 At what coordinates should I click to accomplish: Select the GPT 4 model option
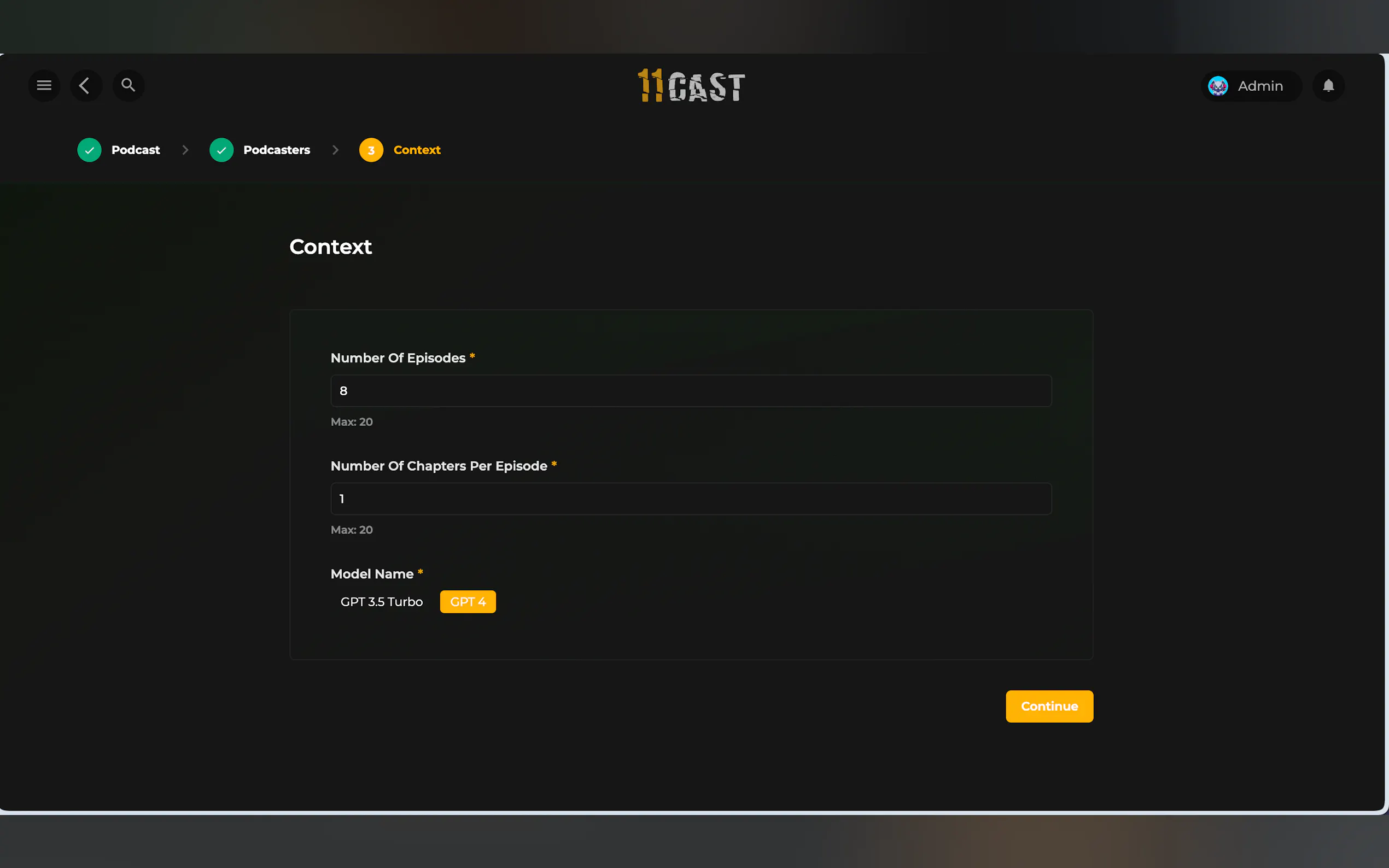point(468,602)
